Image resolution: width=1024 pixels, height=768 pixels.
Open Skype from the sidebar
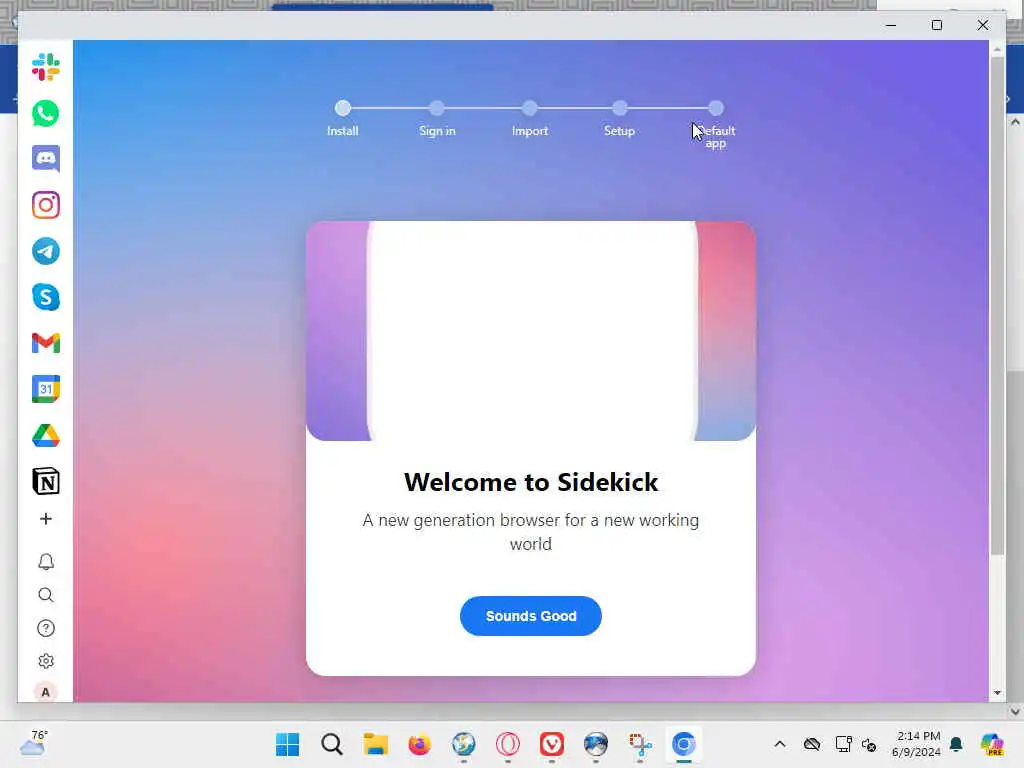pyautogui.click(x=46, y=297)
